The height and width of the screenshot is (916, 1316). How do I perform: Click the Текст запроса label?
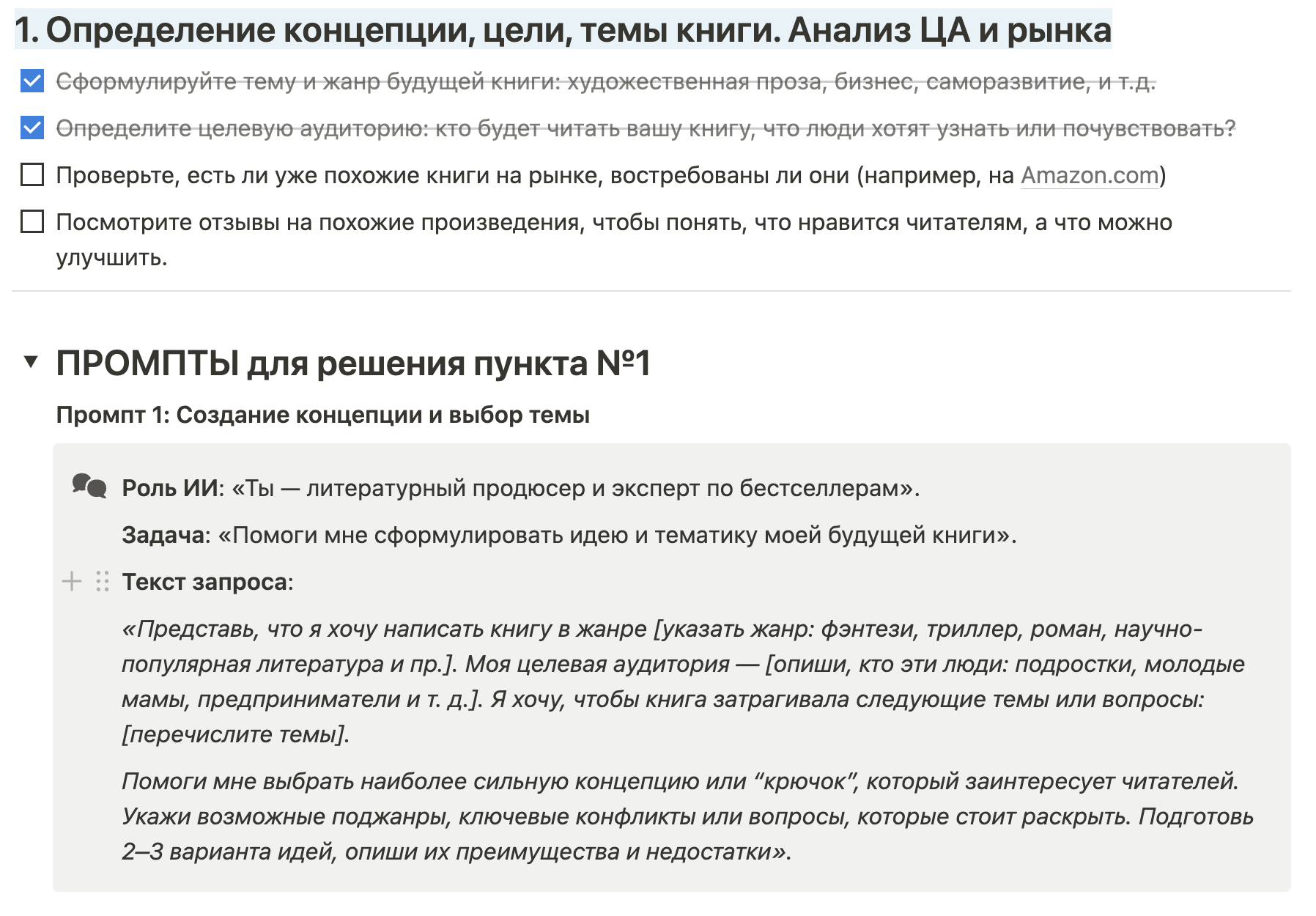pos(207,582)
